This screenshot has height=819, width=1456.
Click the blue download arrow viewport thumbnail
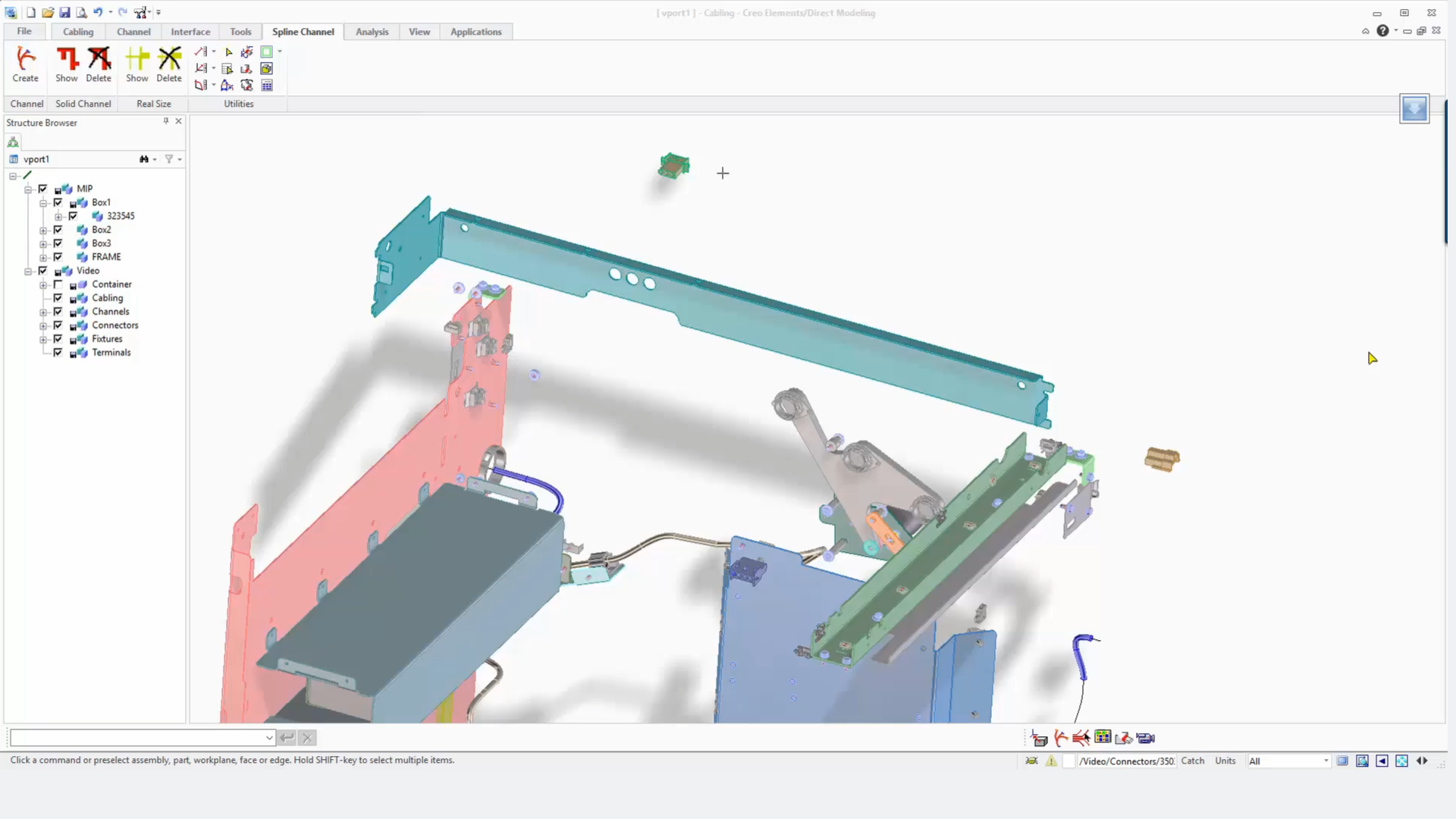point(1414,108)
